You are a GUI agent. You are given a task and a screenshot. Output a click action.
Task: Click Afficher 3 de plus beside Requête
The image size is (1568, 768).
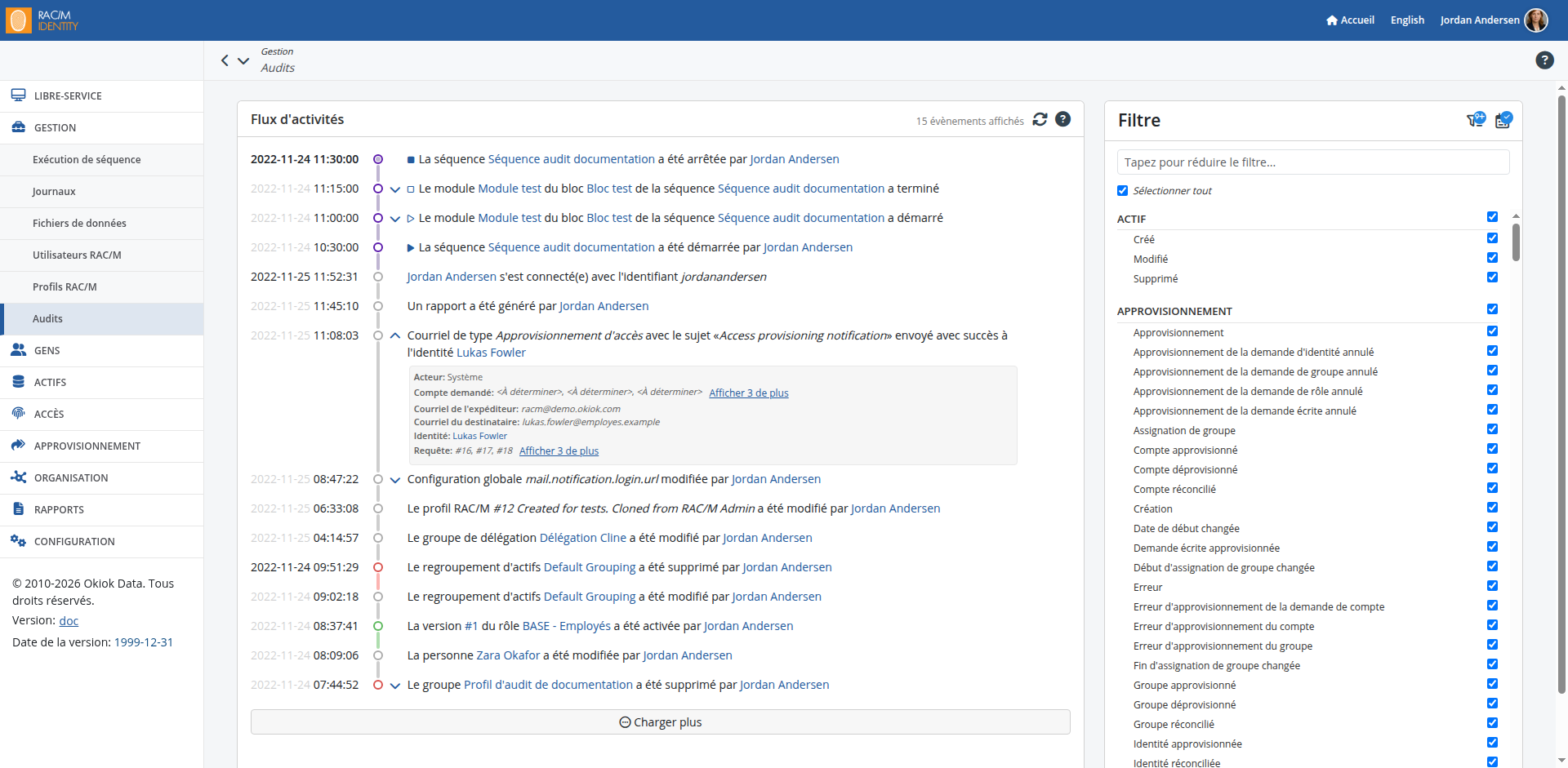click(559, 451)
